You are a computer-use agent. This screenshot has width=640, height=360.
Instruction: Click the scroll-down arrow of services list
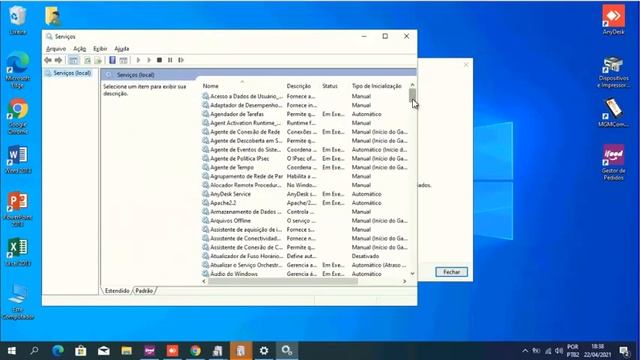pos(412,273)
